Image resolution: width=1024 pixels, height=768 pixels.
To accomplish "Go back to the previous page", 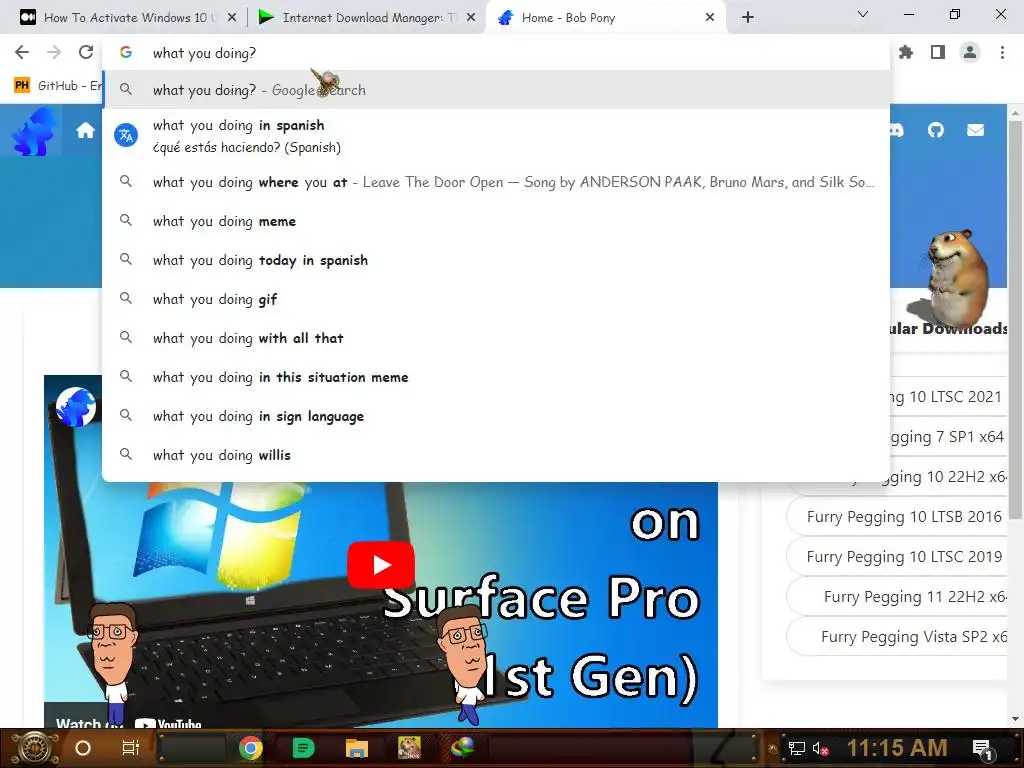I will tap(22, 52).
